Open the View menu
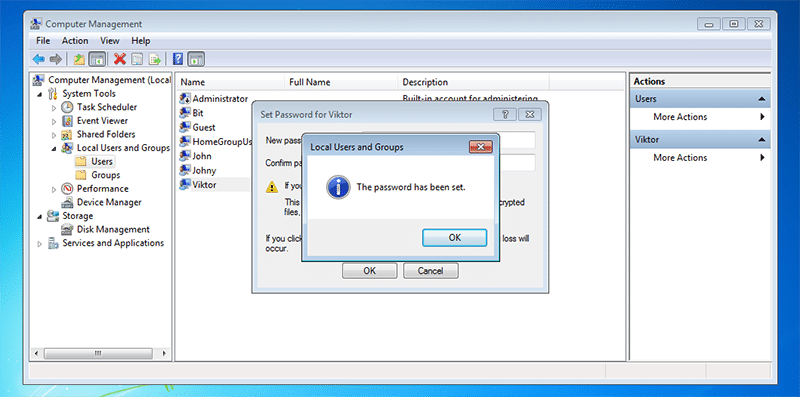The image size is (800, 397). pyautogui.click(x=110, y=41)
